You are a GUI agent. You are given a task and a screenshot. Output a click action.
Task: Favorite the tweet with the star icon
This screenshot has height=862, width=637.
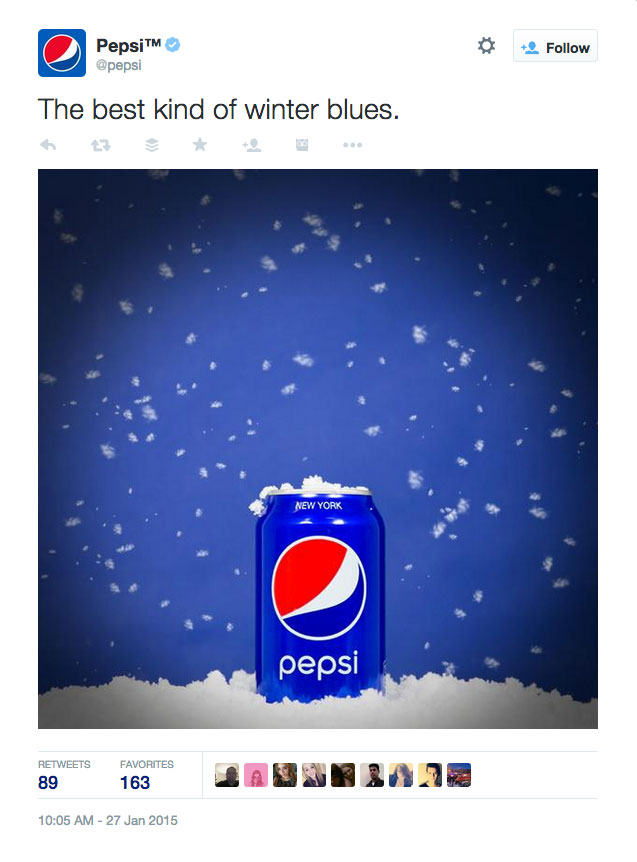(x=200, y=145)
